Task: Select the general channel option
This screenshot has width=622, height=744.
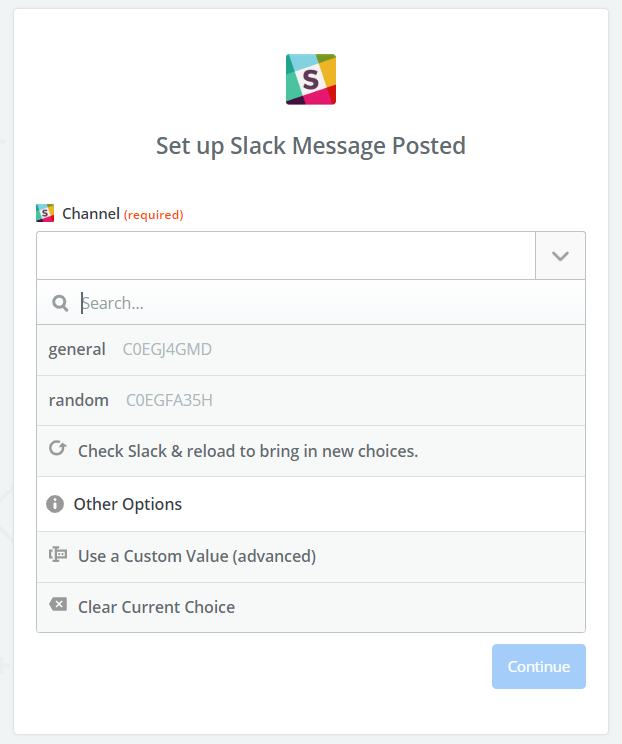Action: (x=77, y=349)
